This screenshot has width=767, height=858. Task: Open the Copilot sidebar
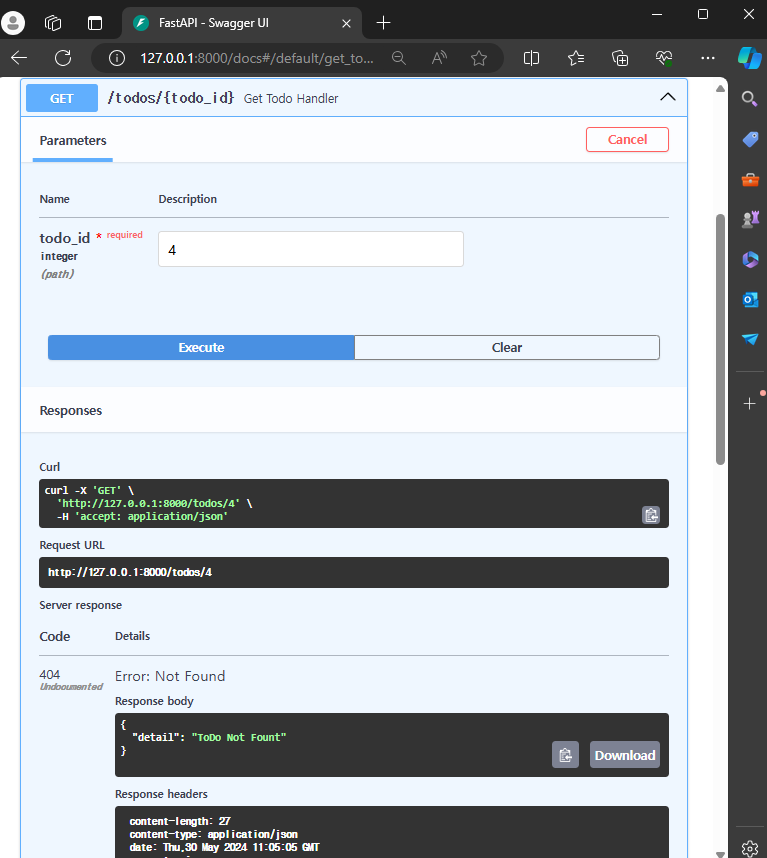(749, 58)
